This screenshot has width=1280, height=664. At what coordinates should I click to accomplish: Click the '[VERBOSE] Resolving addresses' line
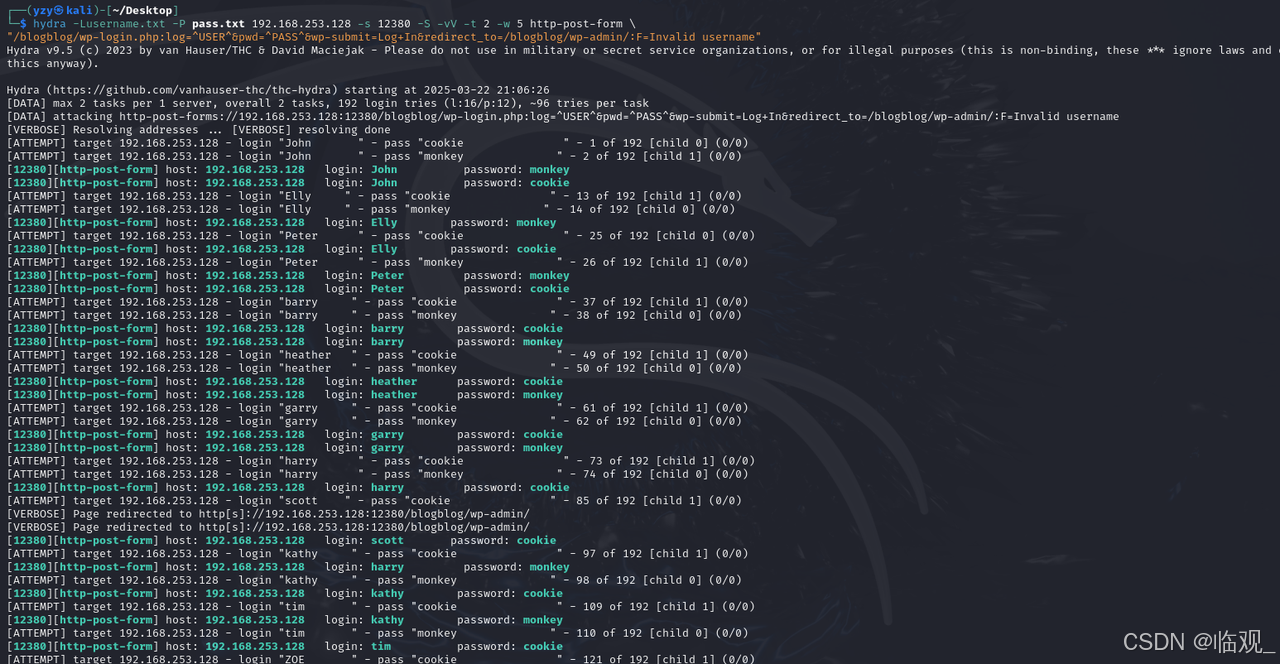tap(199, 129)
